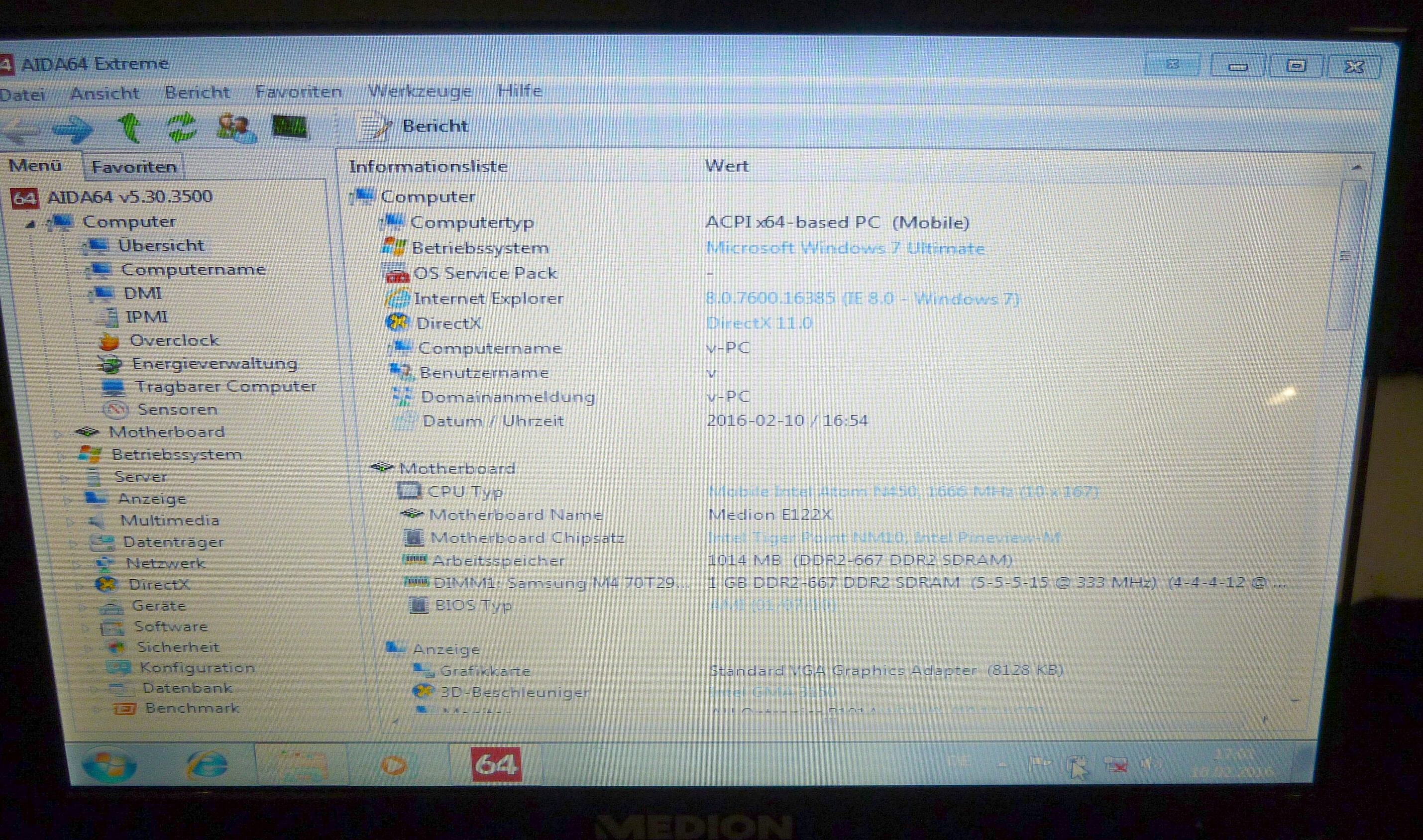The height and width of the screenshot is (840, 1423).
Task: Collapse the Computer tree node
Action: click(30, 224)
